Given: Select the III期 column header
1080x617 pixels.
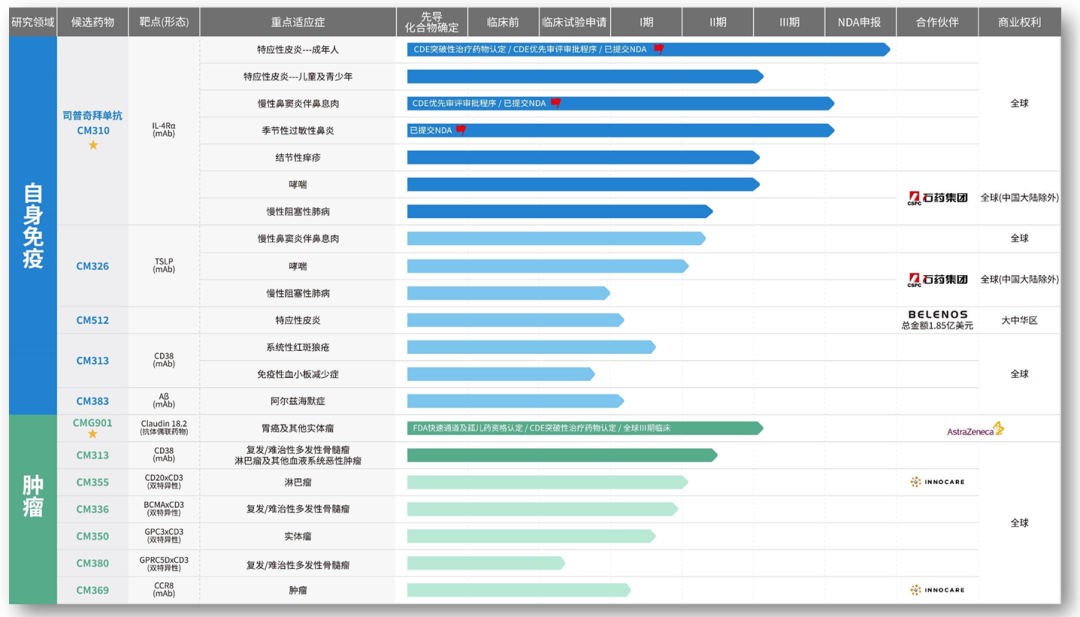Looking at the screenshot, I should tap(789, 22).
